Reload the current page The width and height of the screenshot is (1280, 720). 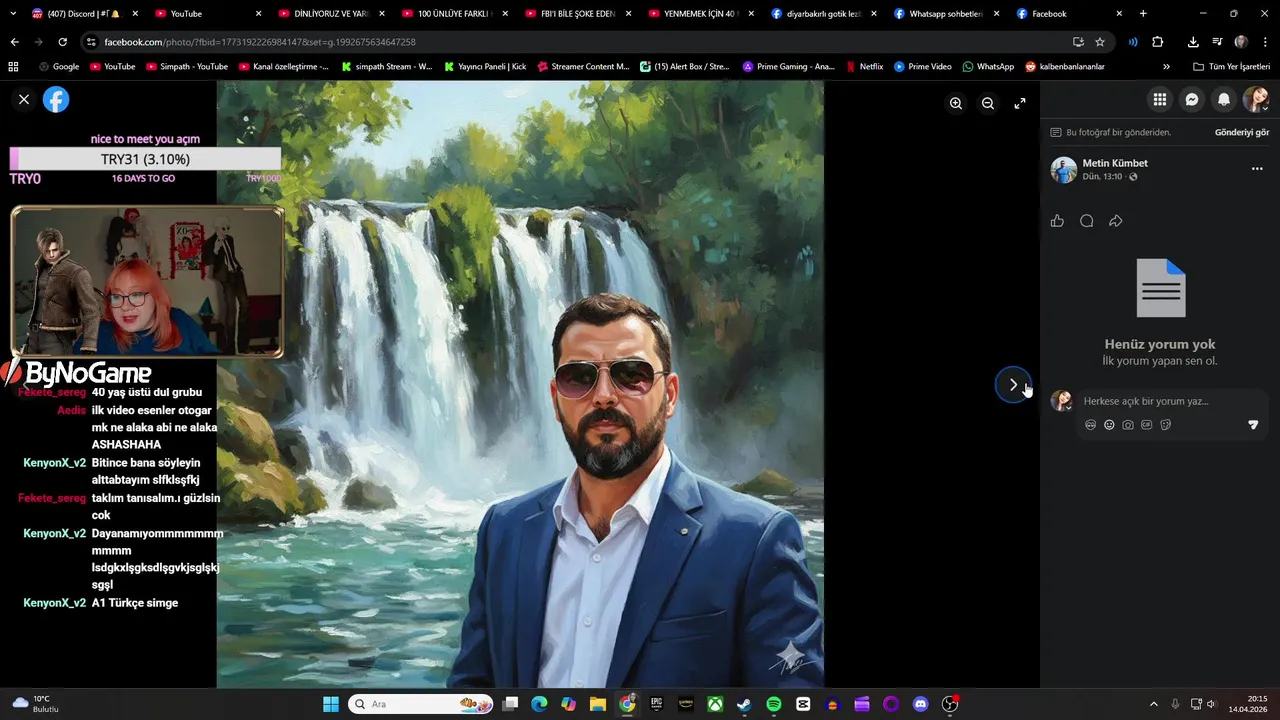(x=62, y=42)
